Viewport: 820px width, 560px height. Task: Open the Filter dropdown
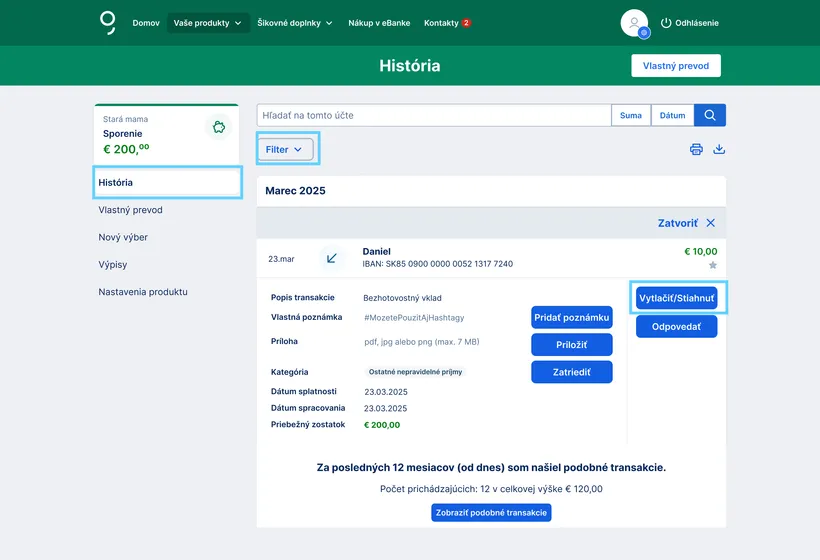click(285, 150)
